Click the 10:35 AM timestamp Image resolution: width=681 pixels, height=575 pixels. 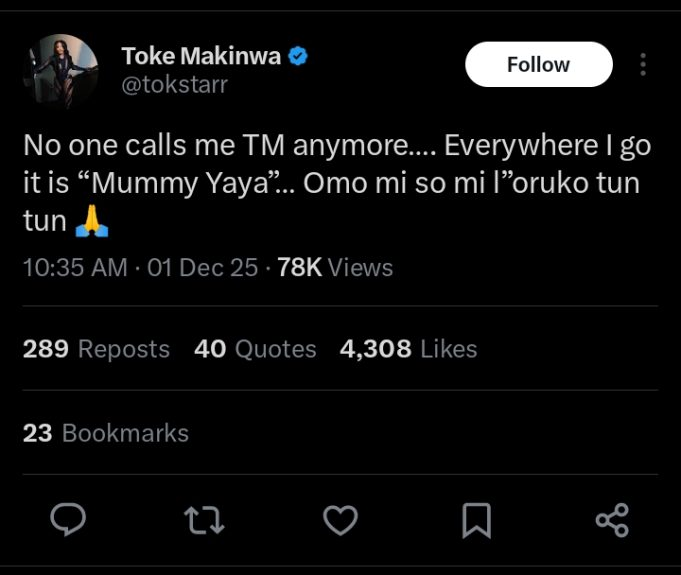click(75, 268)
